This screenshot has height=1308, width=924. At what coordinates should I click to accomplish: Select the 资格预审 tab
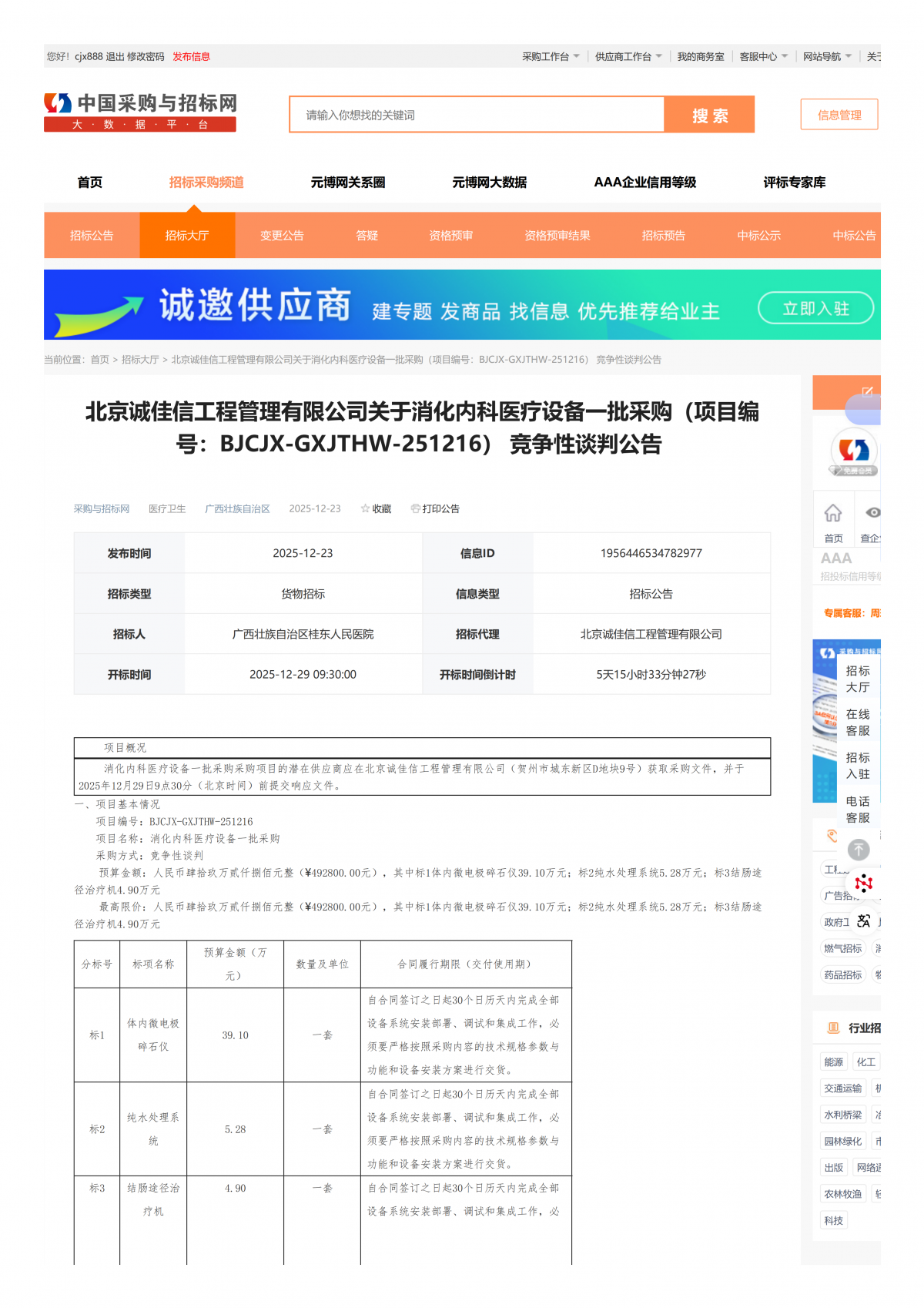tap(450, 236)
